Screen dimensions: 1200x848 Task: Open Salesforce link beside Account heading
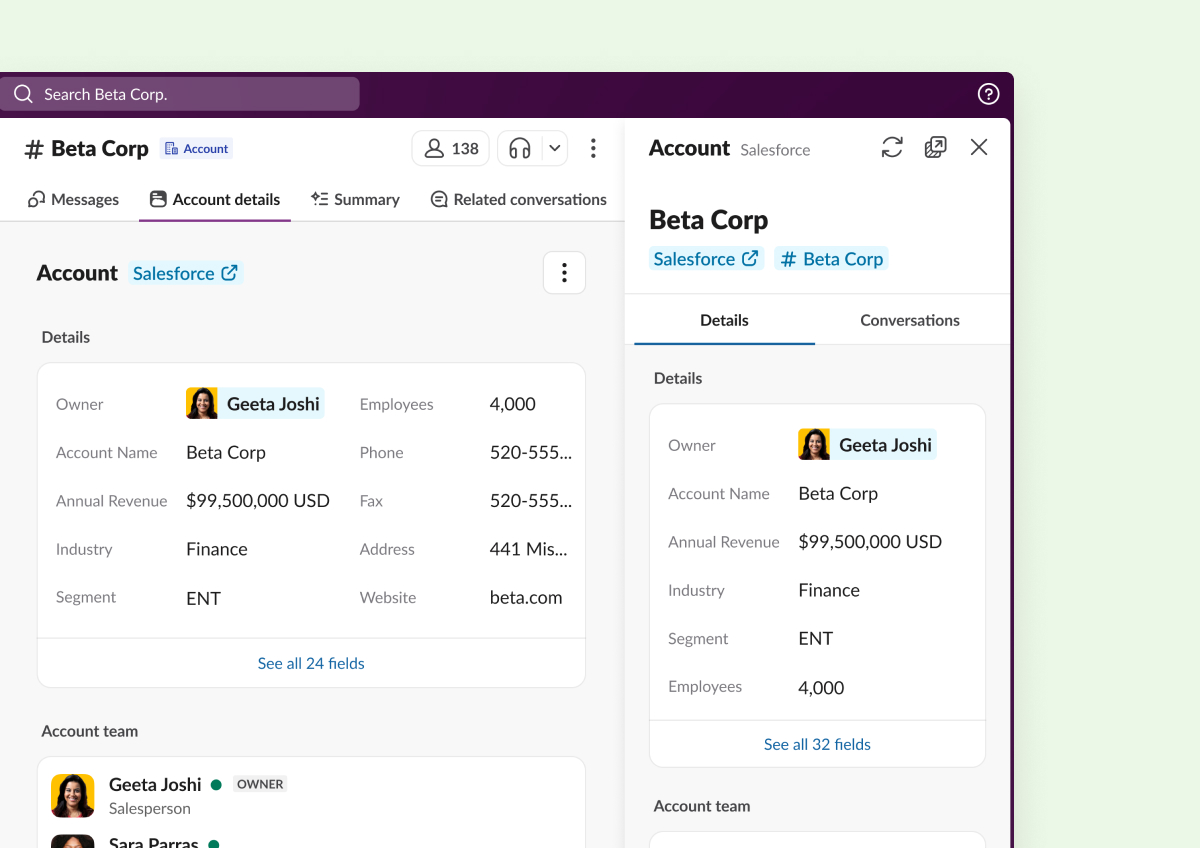click(x=185, y=273)
